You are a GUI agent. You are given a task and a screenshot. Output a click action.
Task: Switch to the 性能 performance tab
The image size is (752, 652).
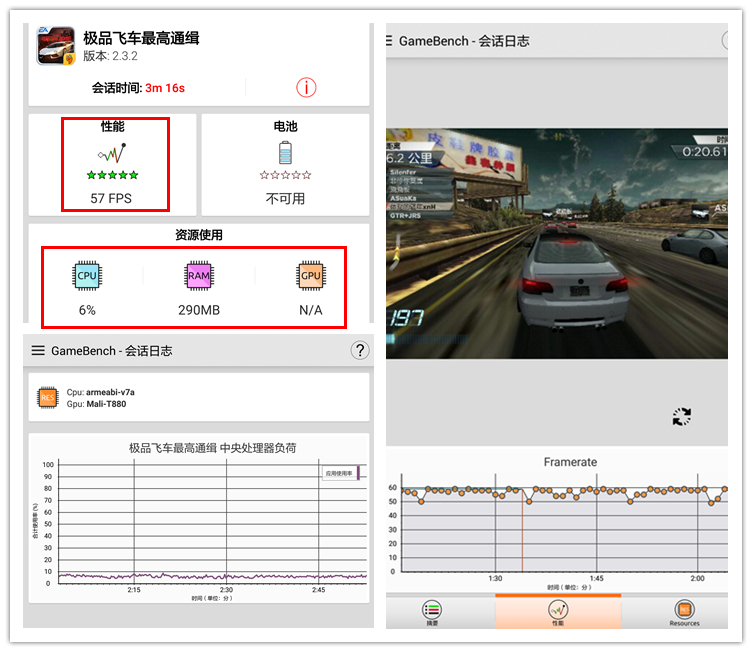click(558, 612)
